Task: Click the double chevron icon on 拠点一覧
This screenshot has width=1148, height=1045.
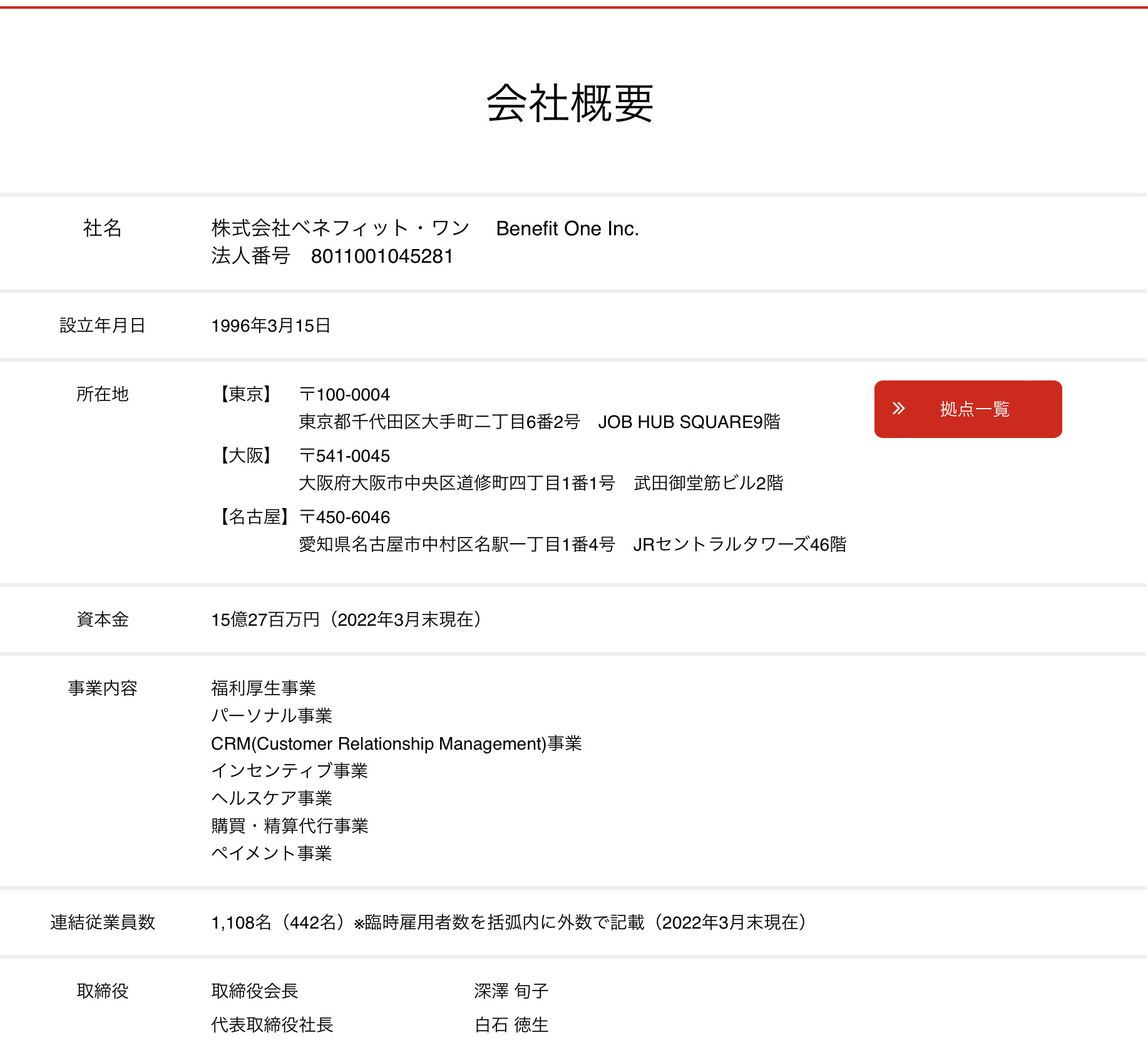Action: pos(899,409)
